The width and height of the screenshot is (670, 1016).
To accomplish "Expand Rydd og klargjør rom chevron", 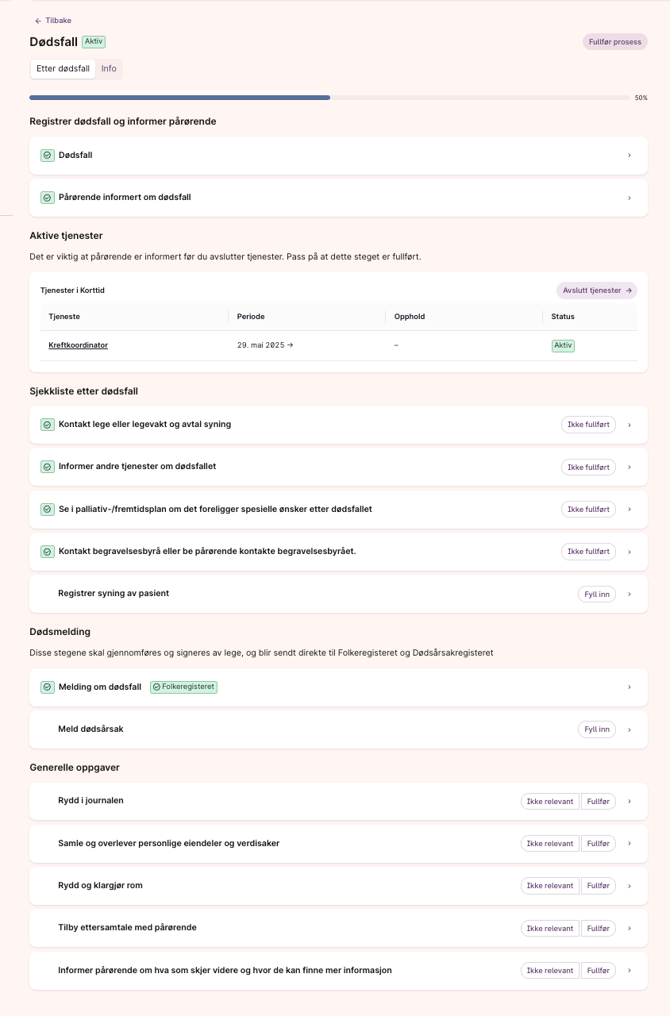I will pos(629,886).
